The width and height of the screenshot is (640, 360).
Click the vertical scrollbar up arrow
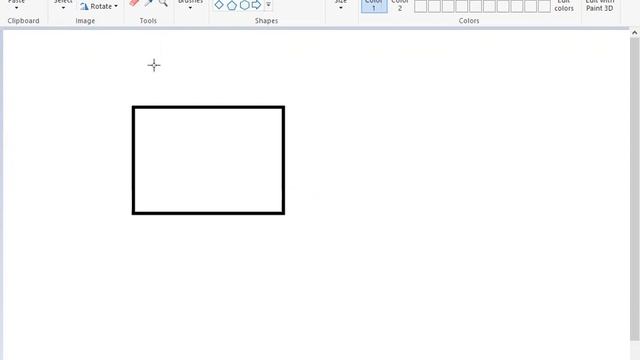click(634, 33)
